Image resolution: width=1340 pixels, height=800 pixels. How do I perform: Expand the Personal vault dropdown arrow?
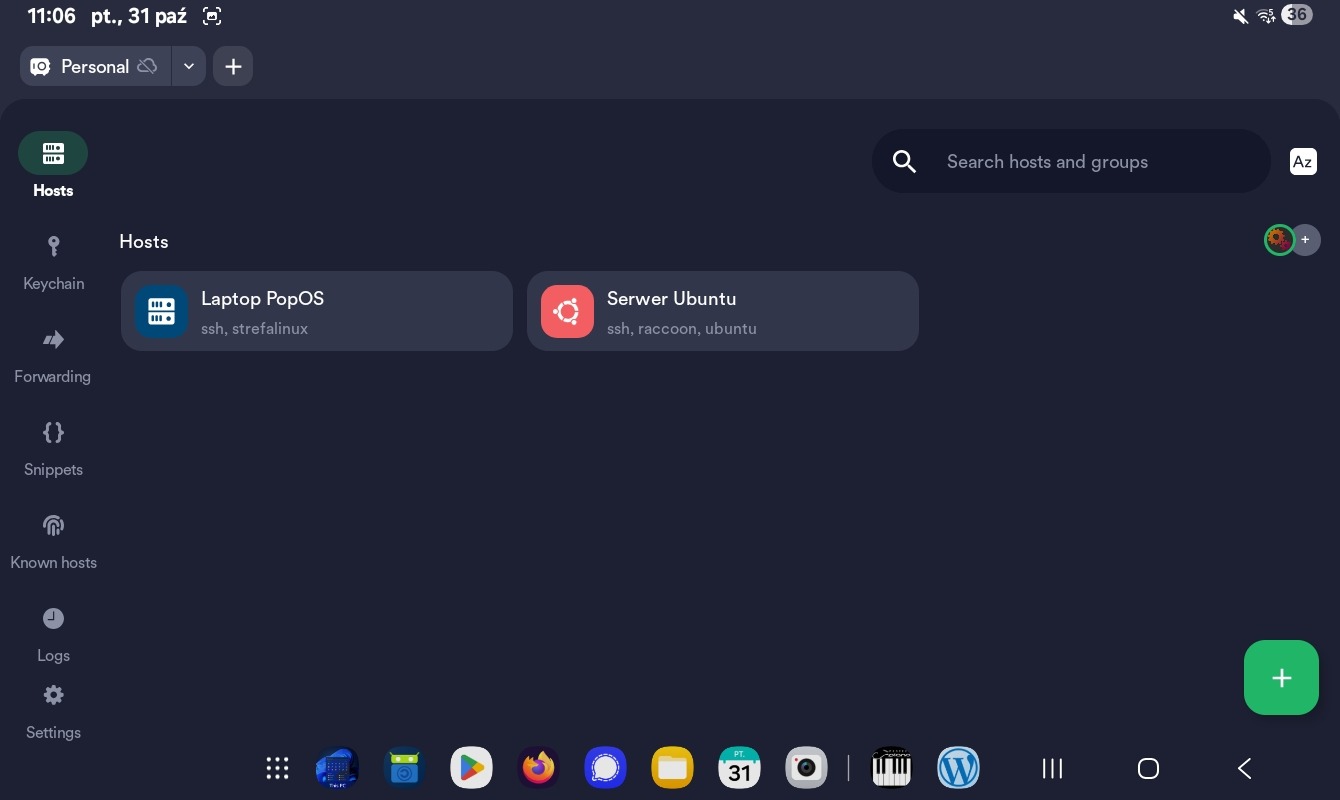(x=188, y=67)
